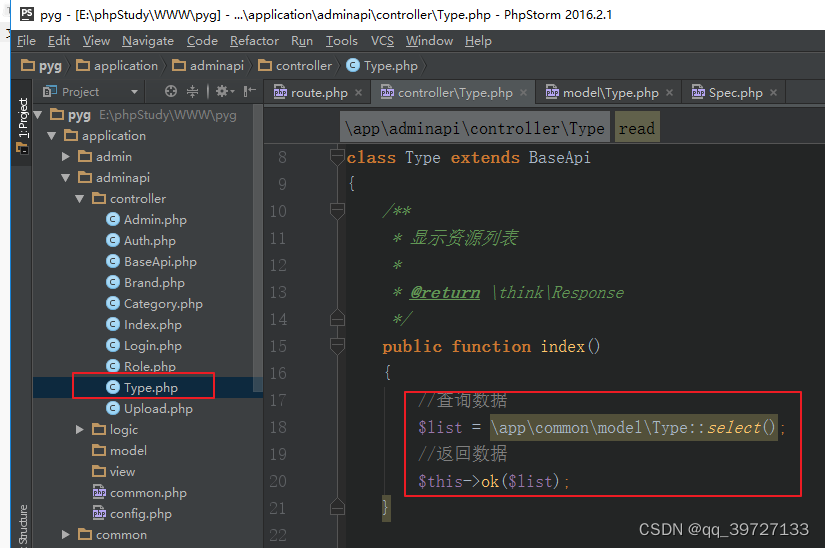Click the scroll from source target icon
Image resolution: width=825 pixels, height=548 pixels.
(170, 92)
